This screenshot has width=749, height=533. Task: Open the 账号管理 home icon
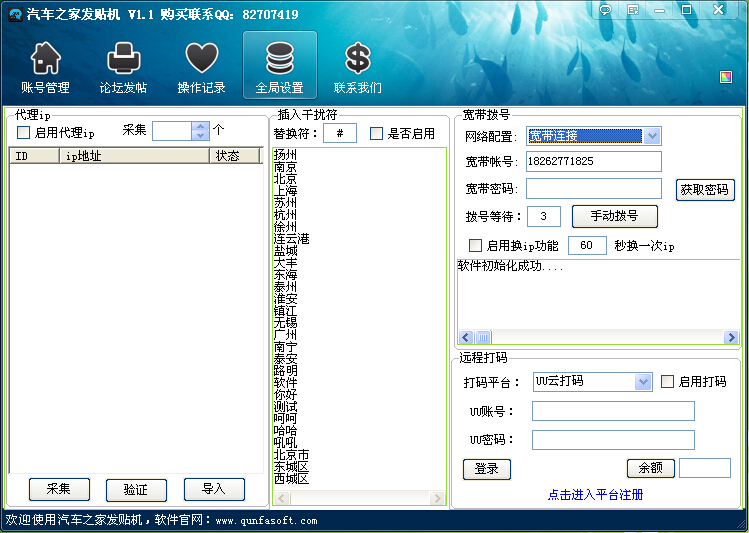click(x=45, y=58)
